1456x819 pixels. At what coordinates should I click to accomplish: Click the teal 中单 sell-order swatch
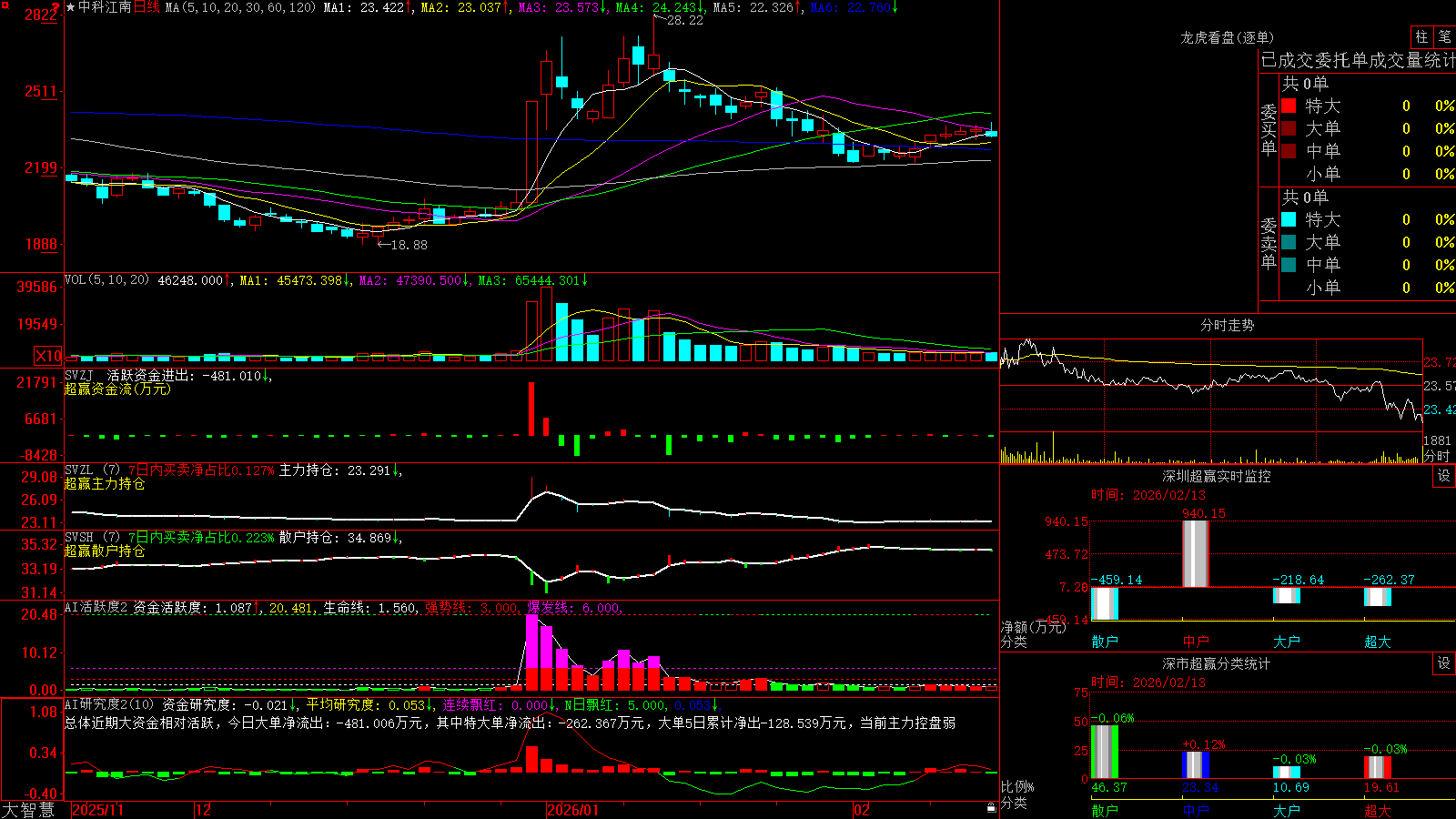coord(1289,265)
